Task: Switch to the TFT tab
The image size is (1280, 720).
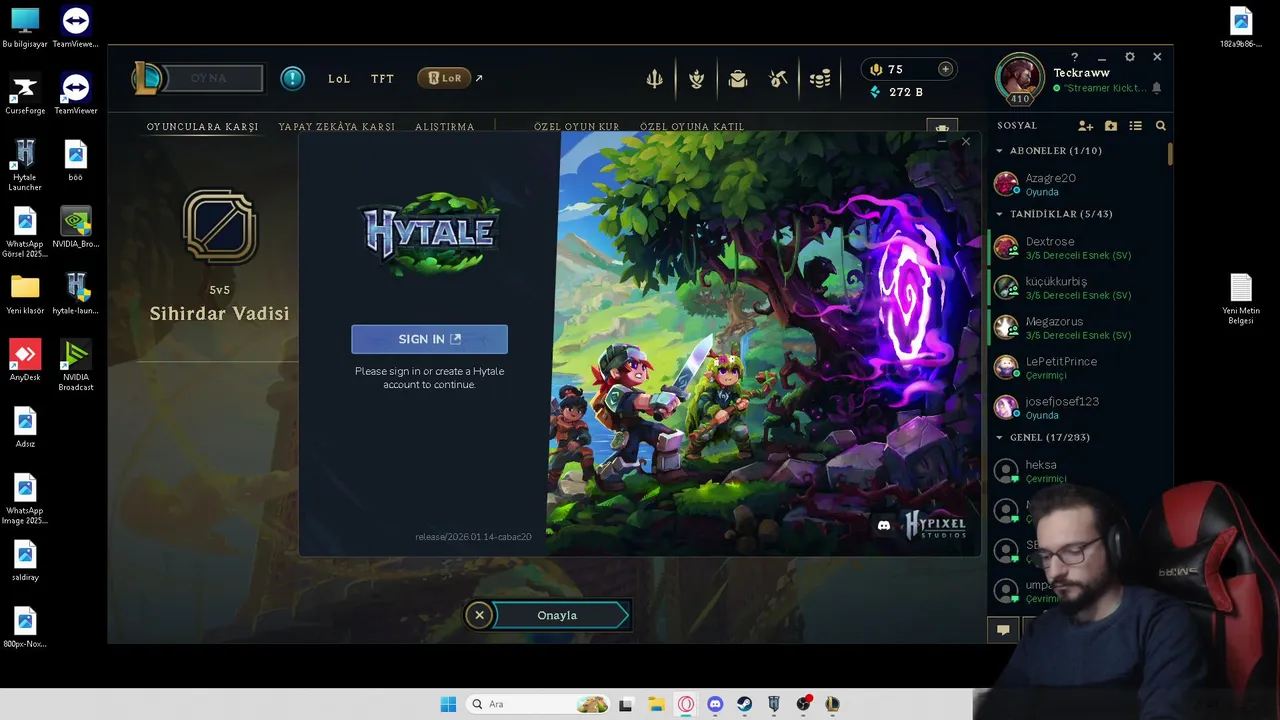Action: click(x=382, y=78)
